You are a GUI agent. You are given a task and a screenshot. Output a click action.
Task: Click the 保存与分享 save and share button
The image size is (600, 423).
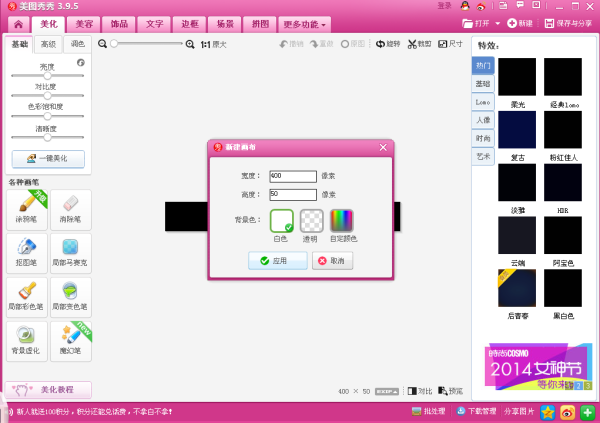pyautogui.click(x=568, y=24)
